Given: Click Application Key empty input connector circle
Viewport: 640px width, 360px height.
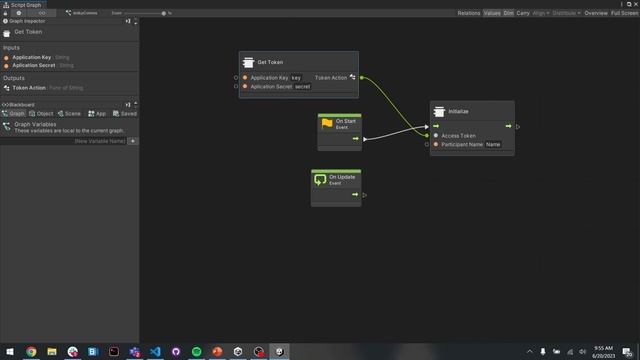Looking at the screenshot, I should [x=236, y=78].
